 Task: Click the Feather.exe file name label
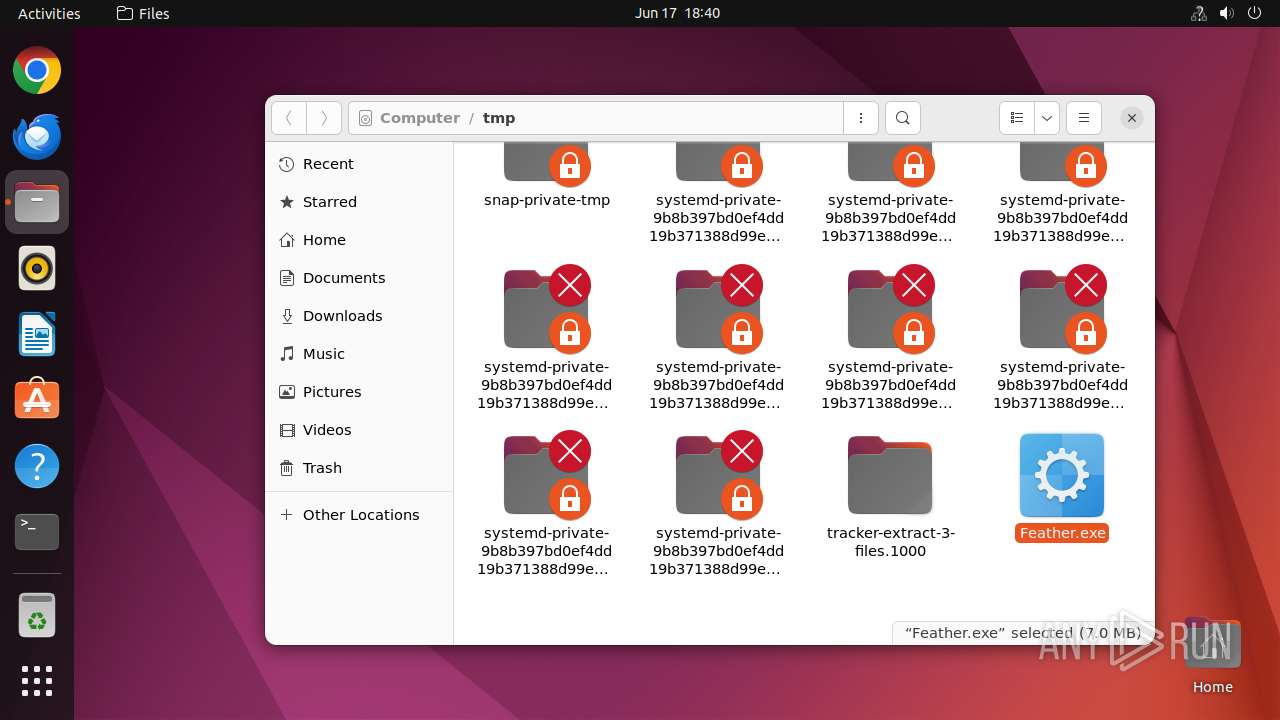click(1062, 533)
